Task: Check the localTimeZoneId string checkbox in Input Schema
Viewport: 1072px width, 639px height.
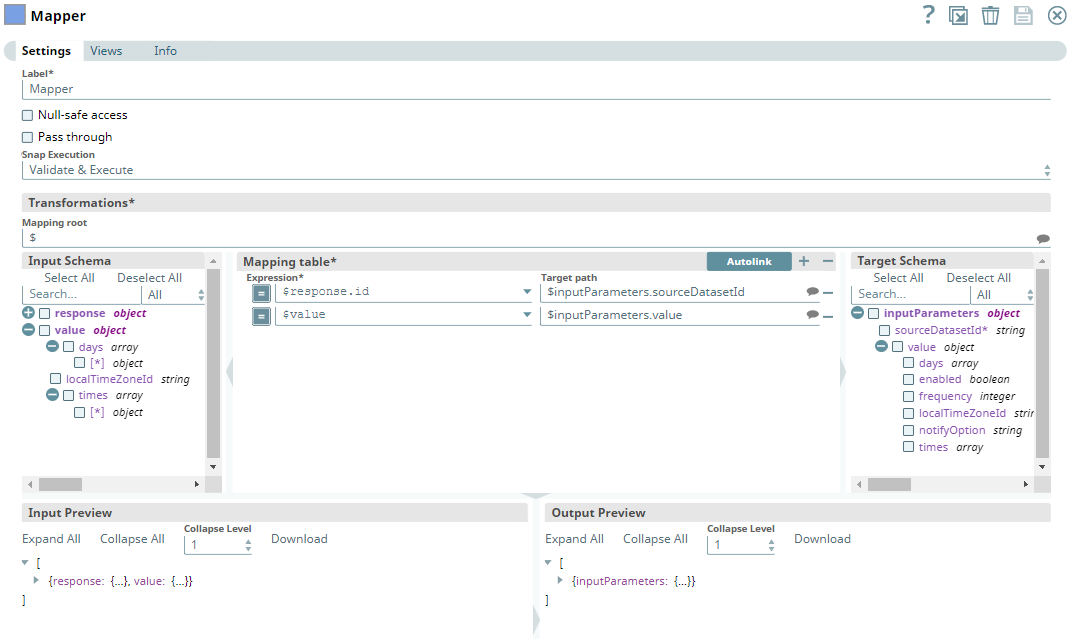Action: [x=55, y=379]
